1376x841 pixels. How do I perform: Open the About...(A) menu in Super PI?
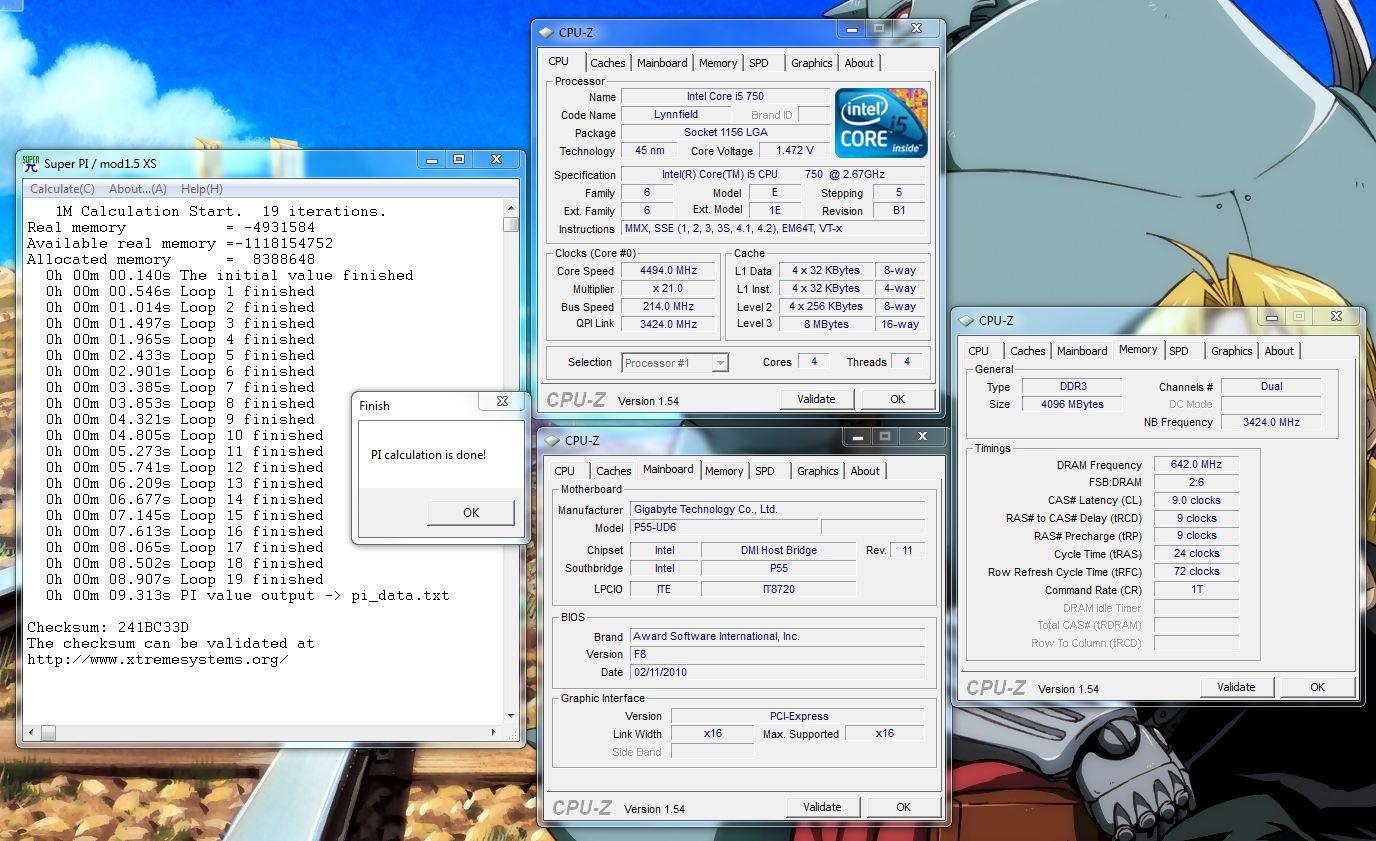[x=137, y=188]
